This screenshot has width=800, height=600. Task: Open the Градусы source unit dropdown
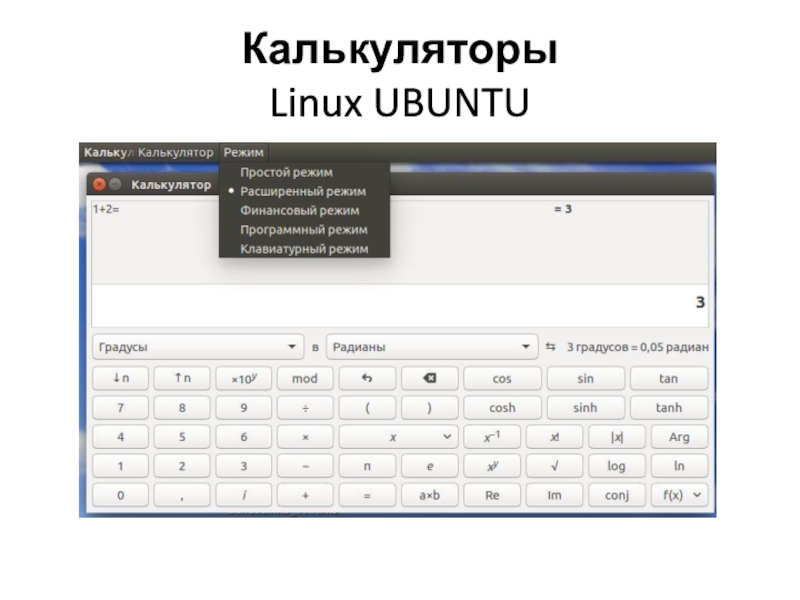(x=198, y=347)
